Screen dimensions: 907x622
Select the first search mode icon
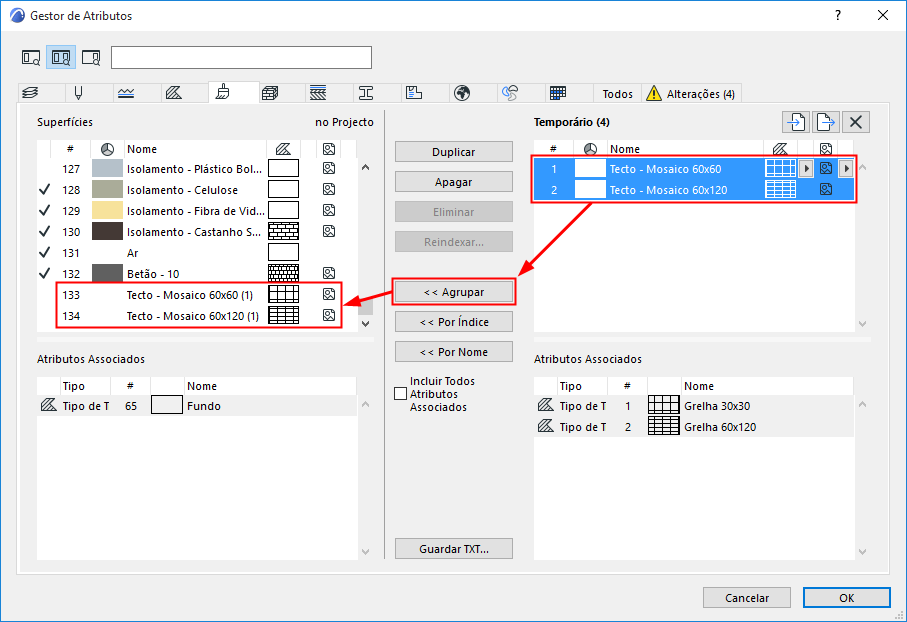point(31,58)
